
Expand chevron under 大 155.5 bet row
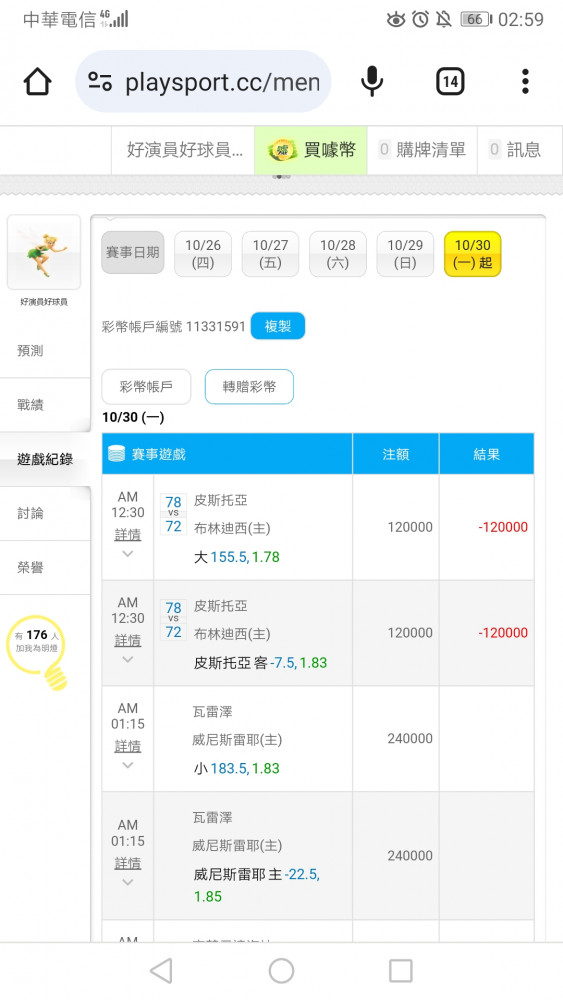[x=128, y=554]
